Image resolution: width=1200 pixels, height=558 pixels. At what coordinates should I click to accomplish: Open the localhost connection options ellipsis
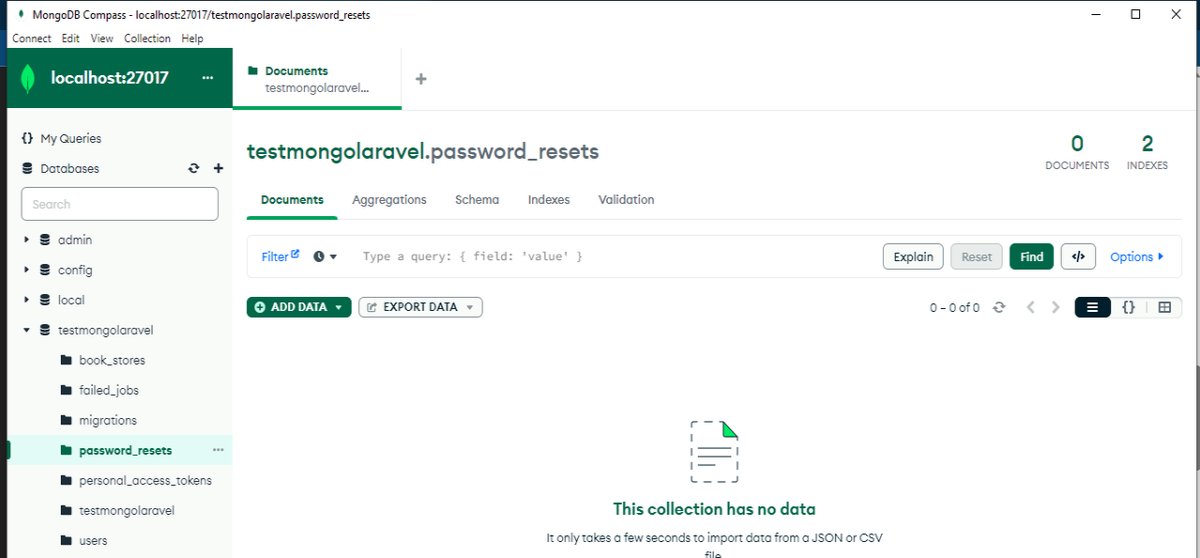(208, 78)
